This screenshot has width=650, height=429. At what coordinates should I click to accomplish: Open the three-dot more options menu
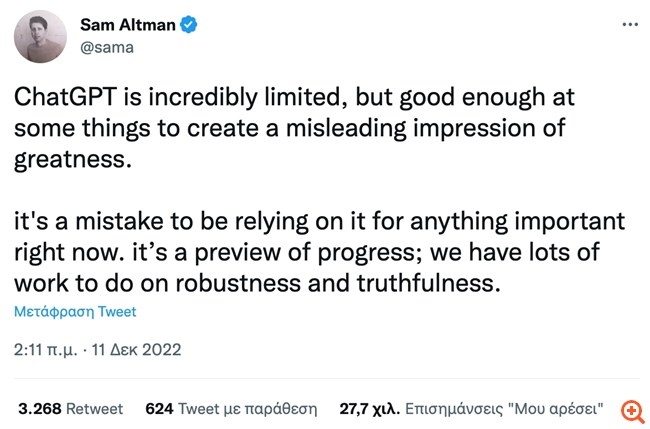point(630,24)
